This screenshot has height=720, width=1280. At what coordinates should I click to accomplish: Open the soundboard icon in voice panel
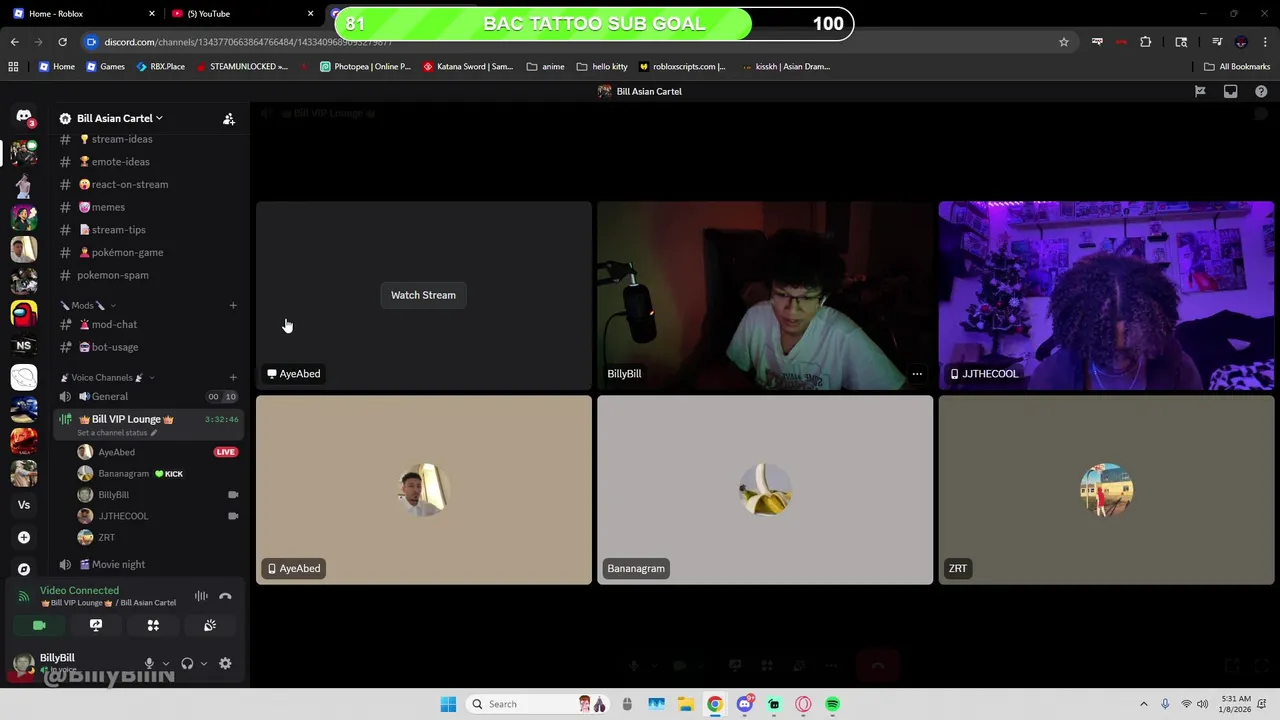click(210, 625)
